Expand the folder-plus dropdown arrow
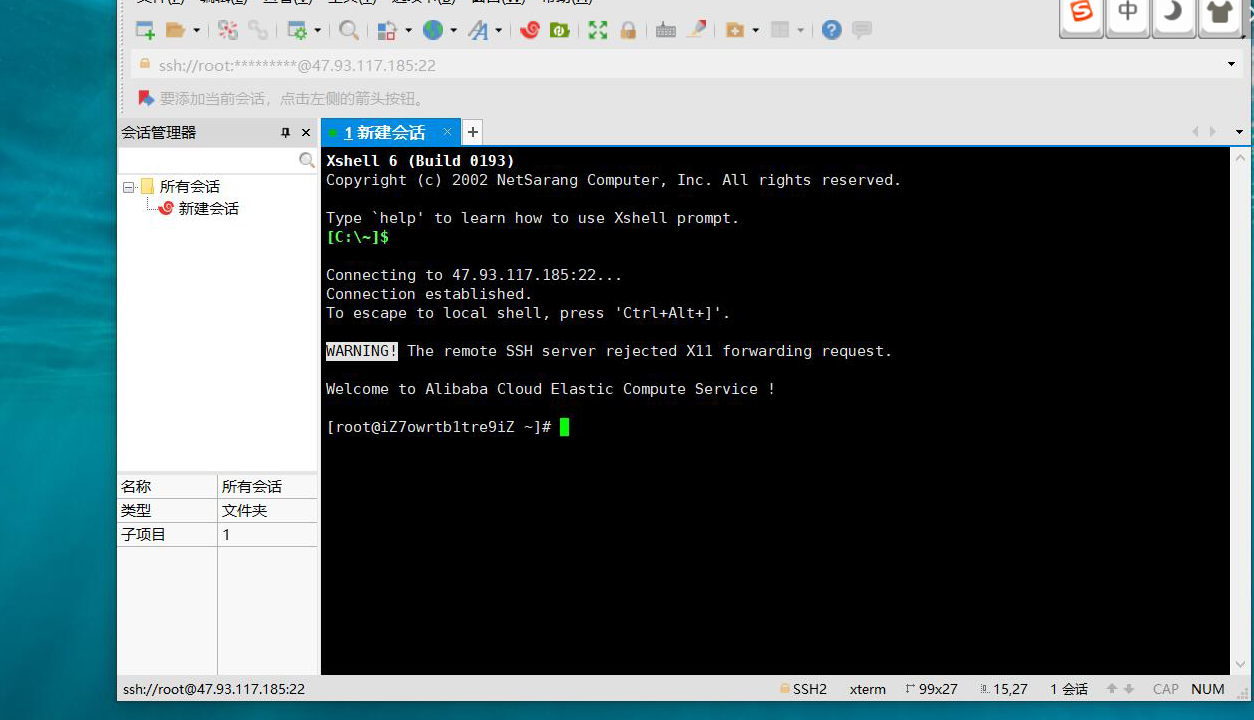This screenshot has width=1254, height=720. point(755,31)
